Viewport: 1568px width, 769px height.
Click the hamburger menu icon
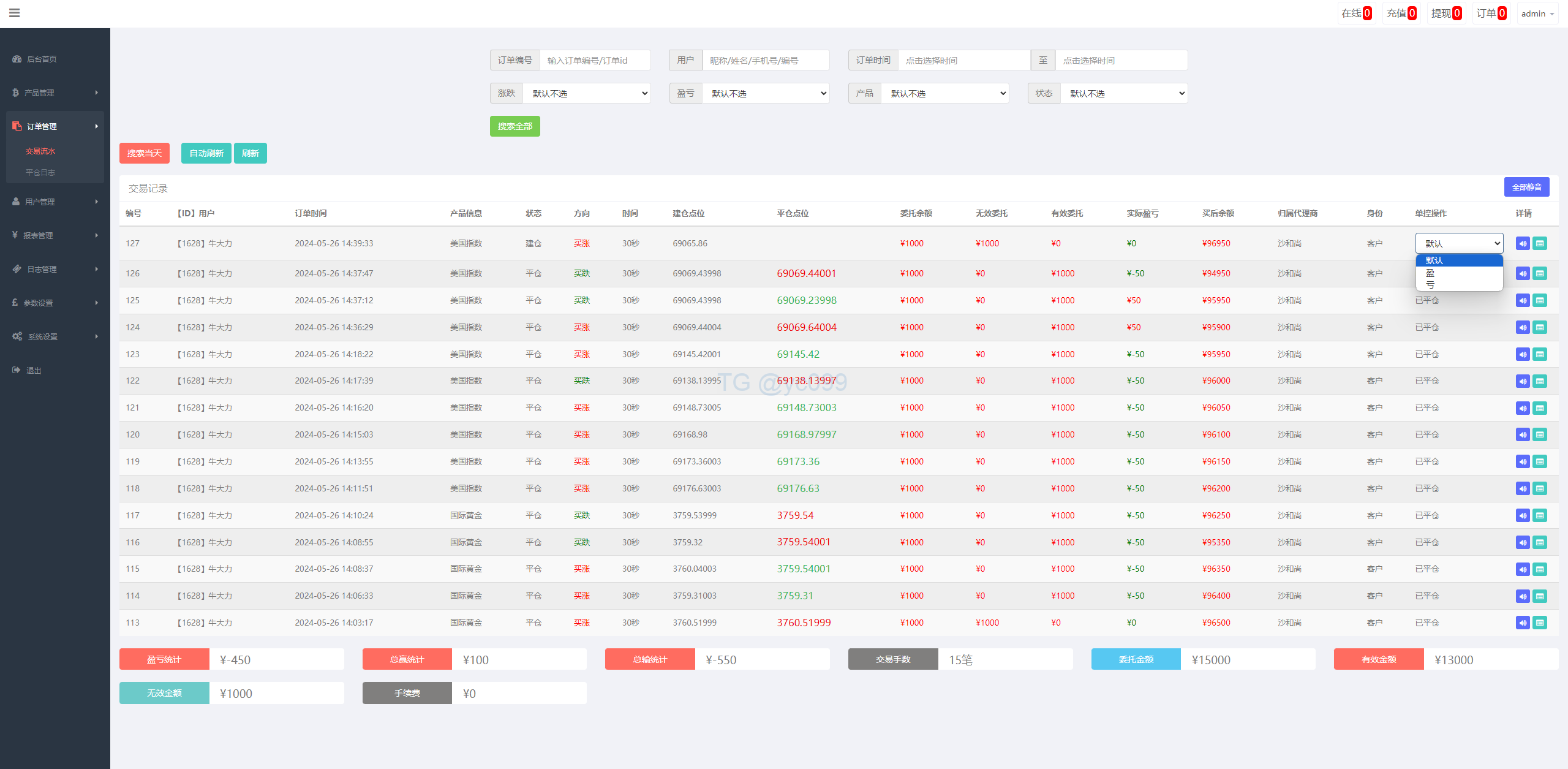15,13
